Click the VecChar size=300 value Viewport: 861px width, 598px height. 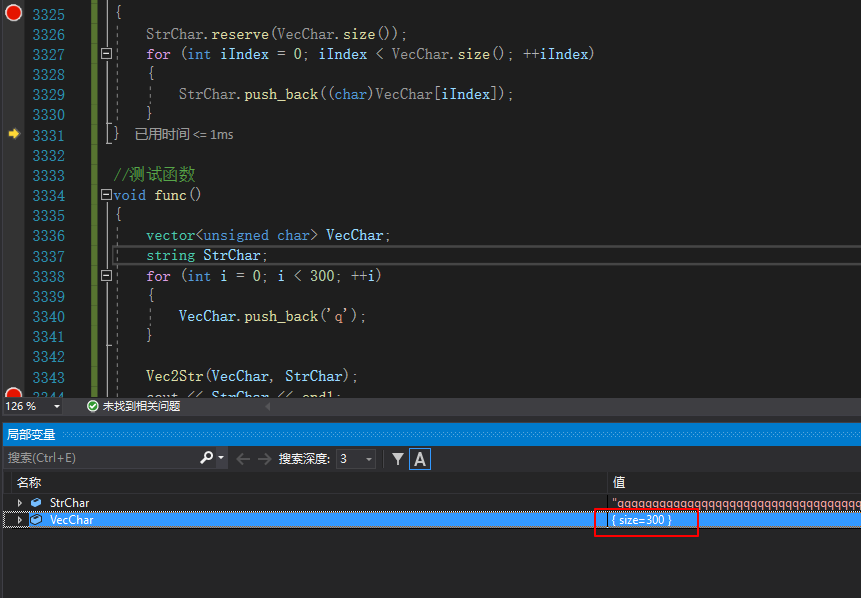(x=641, y=519)
